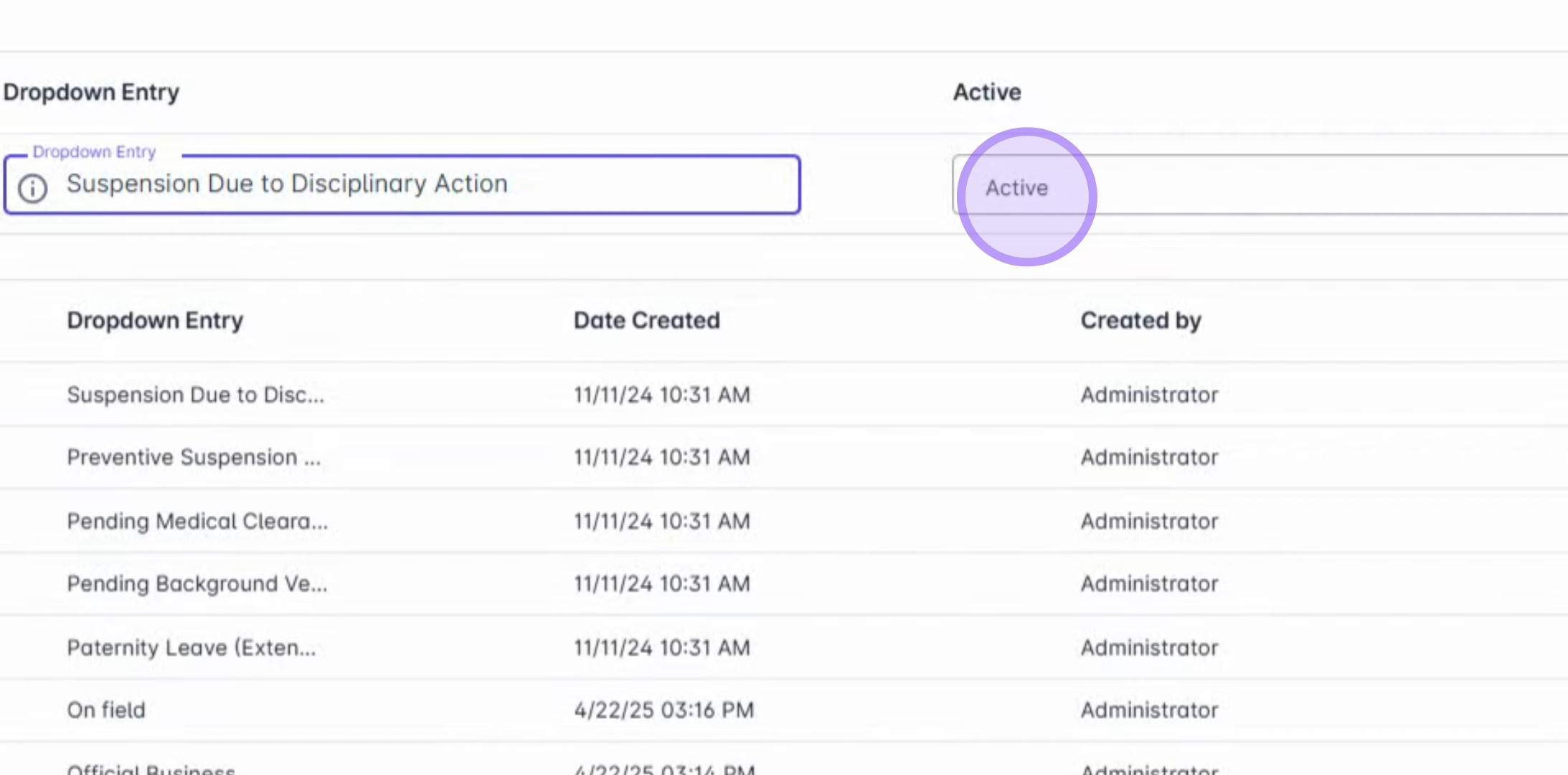Click 4/22/25 03:16 PM date cell

(663, 710)
